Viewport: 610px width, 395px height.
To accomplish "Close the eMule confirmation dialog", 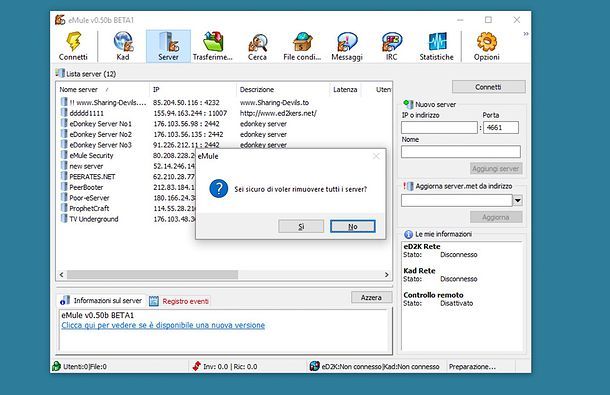I will (x=376, y=156).
